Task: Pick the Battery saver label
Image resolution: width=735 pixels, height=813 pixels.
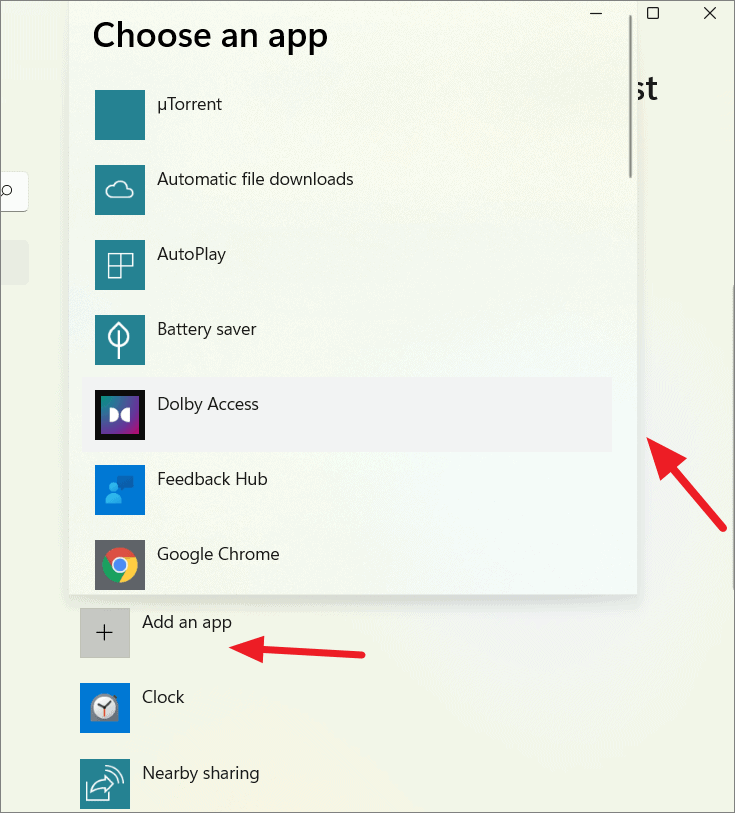Action: [206, 329]
